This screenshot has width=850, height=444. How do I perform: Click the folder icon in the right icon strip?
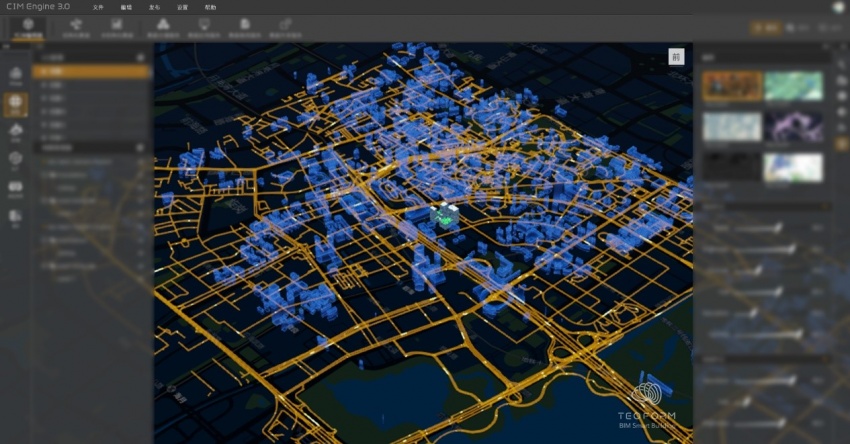pyautogui.click(x=841, y=81)
